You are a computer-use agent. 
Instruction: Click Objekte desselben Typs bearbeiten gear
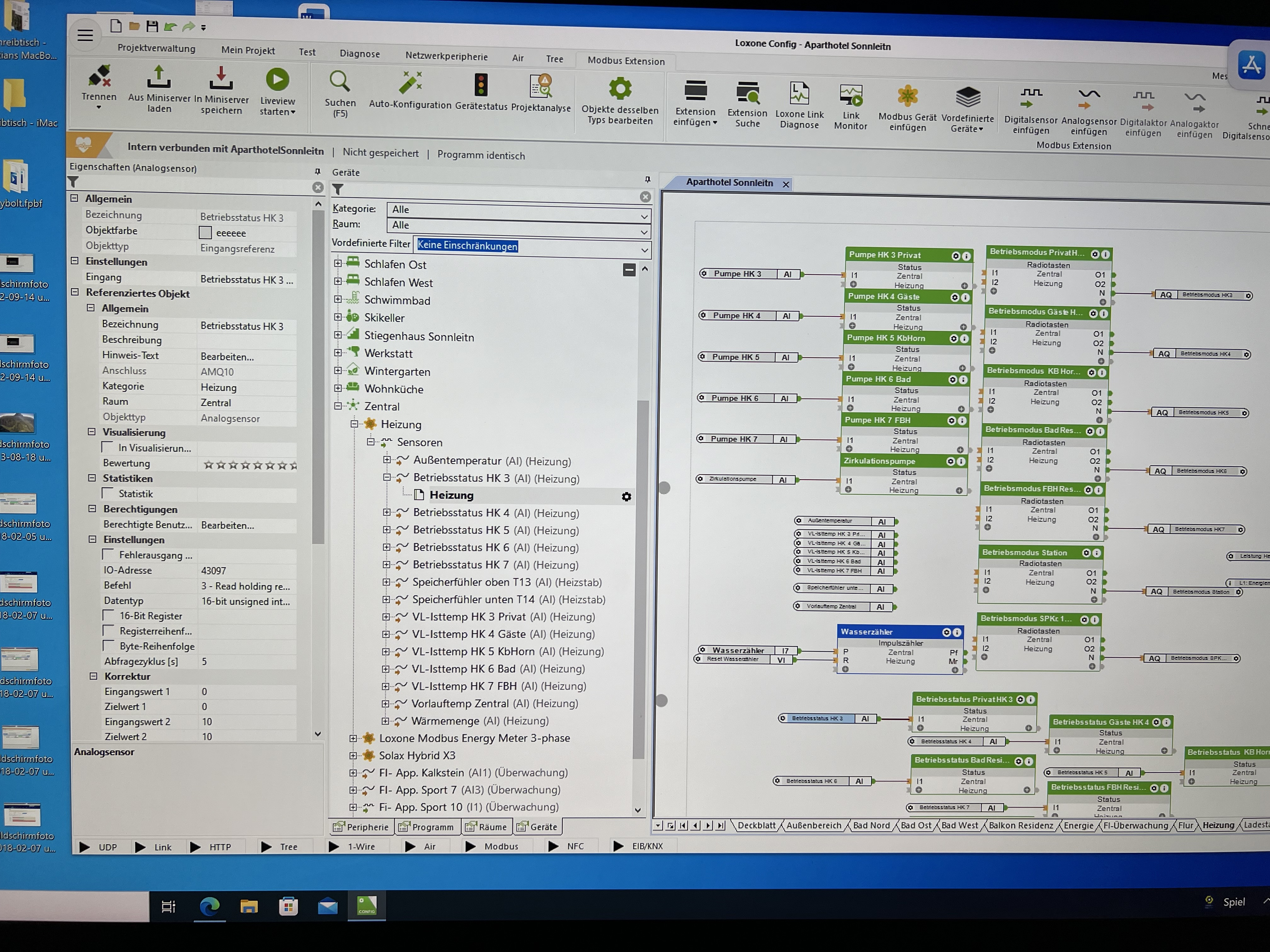(x=620, y=89)
